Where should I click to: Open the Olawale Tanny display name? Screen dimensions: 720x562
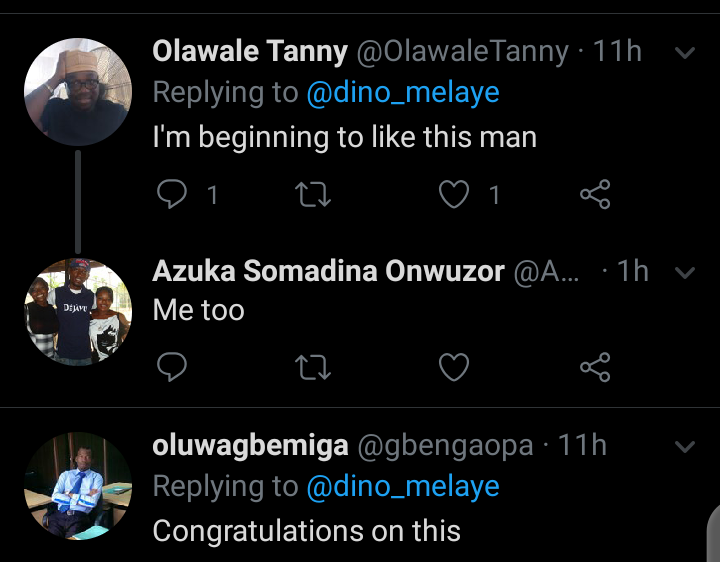(x=250, y=51)
